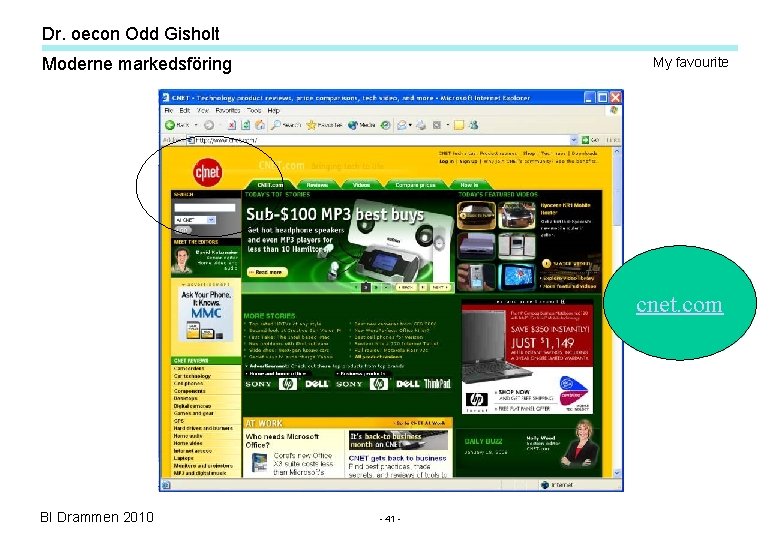
Task: Open the Car technology review category
Action: point(192,376)
